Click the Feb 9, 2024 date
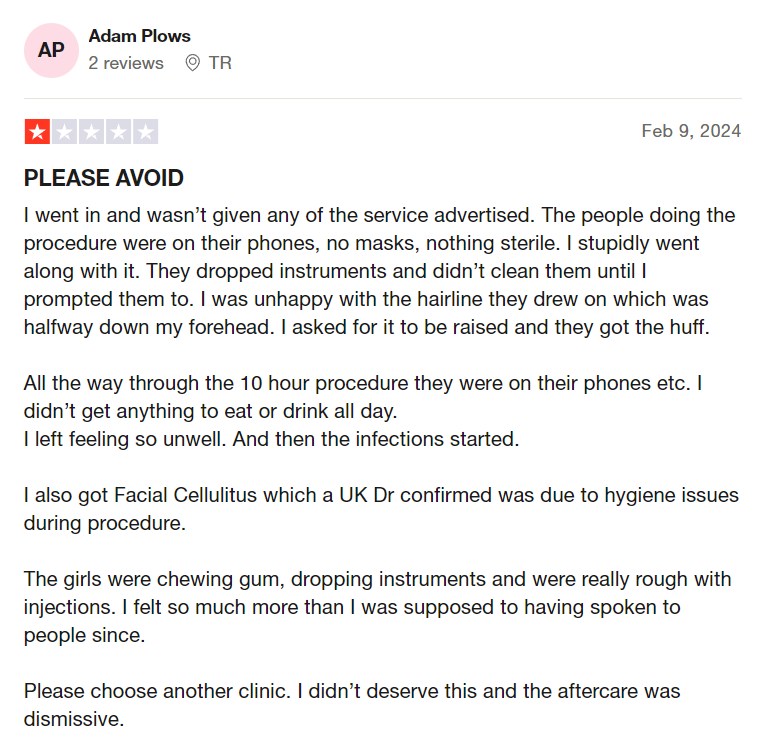Viewport: 758px width, 750px height. click(x=691, y=131)
